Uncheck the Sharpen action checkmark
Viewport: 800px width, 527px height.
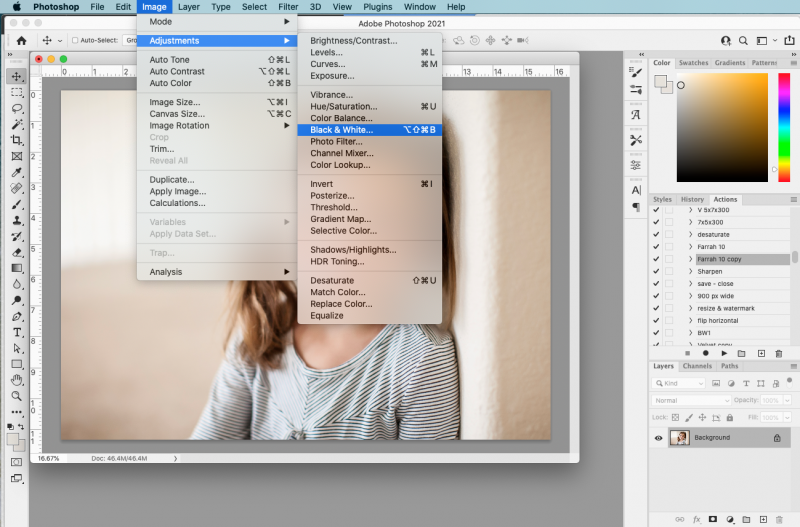pos(656,271)
